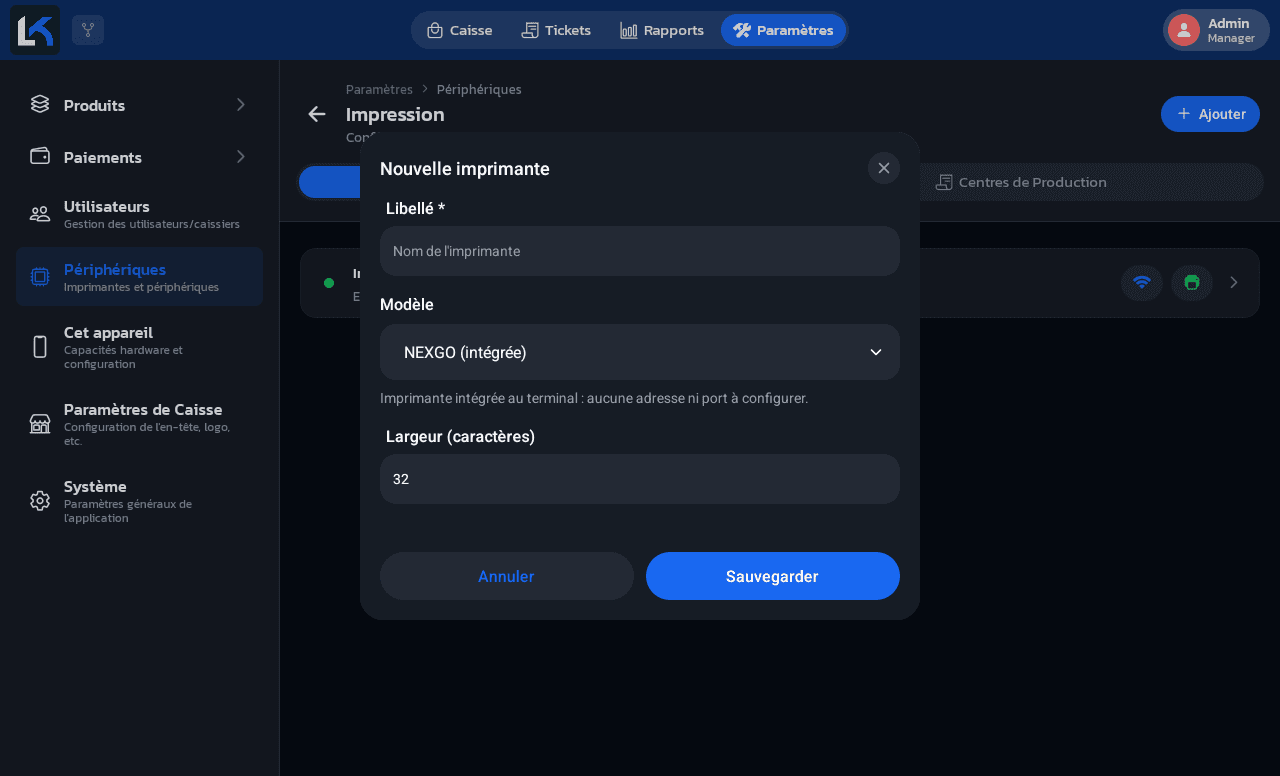Switch to the Caisse tab
The image size is (1280, 776).
tap(460, 30)
